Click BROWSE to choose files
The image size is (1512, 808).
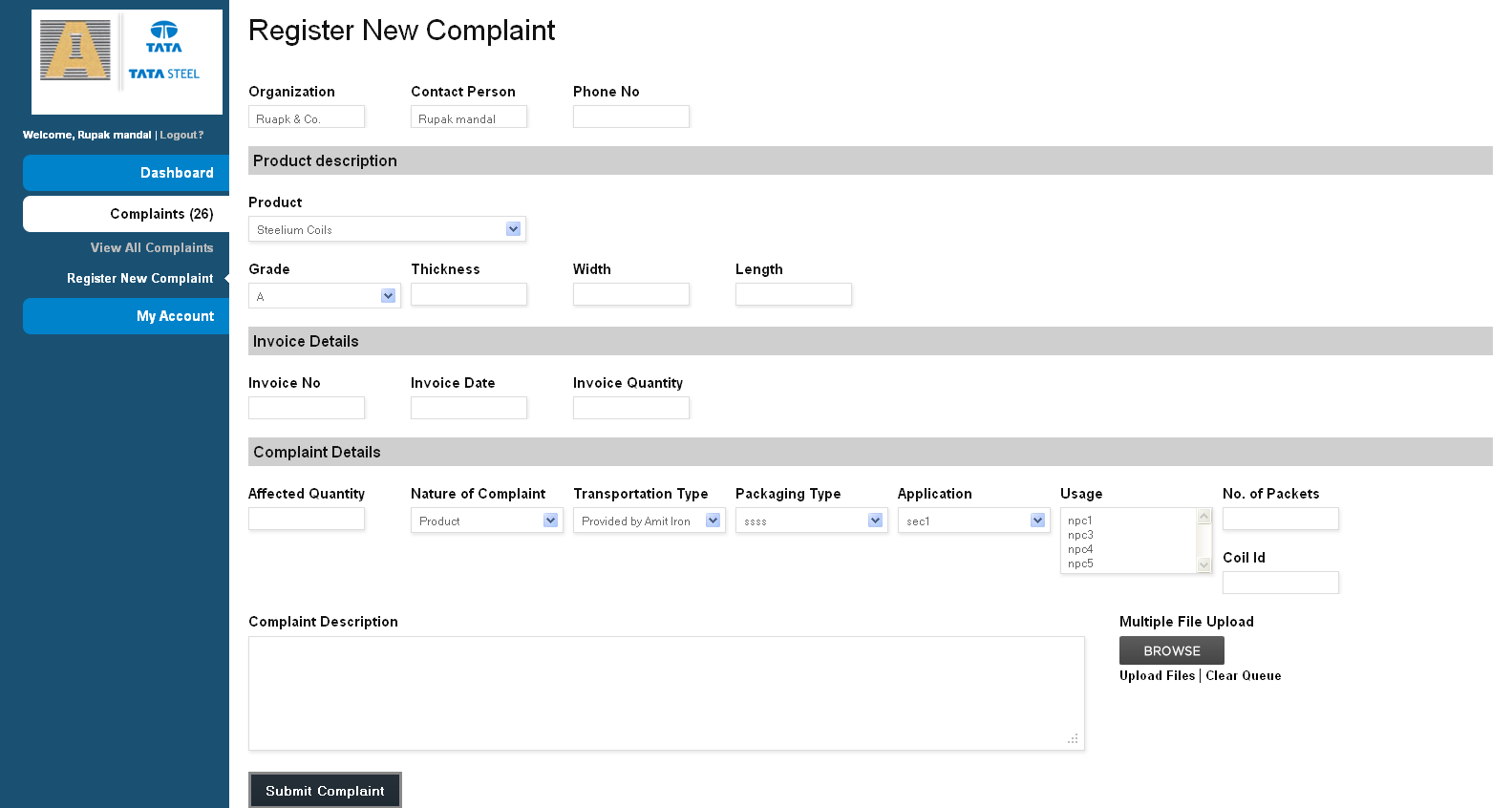pos(1171,650)
